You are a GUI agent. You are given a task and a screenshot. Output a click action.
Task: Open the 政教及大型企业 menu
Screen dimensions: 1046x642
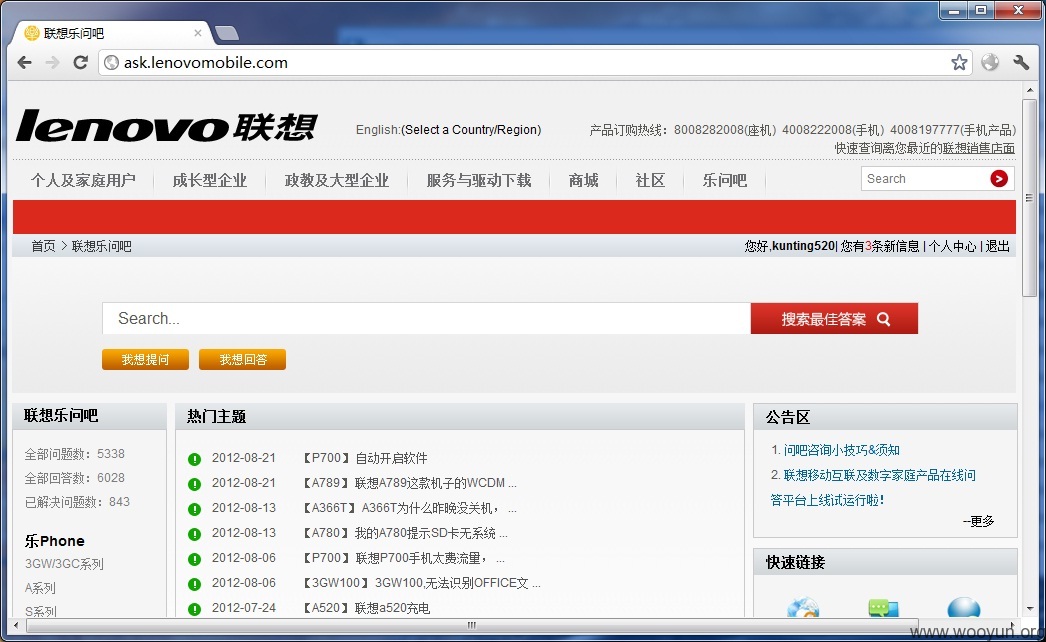click(336, 180)
